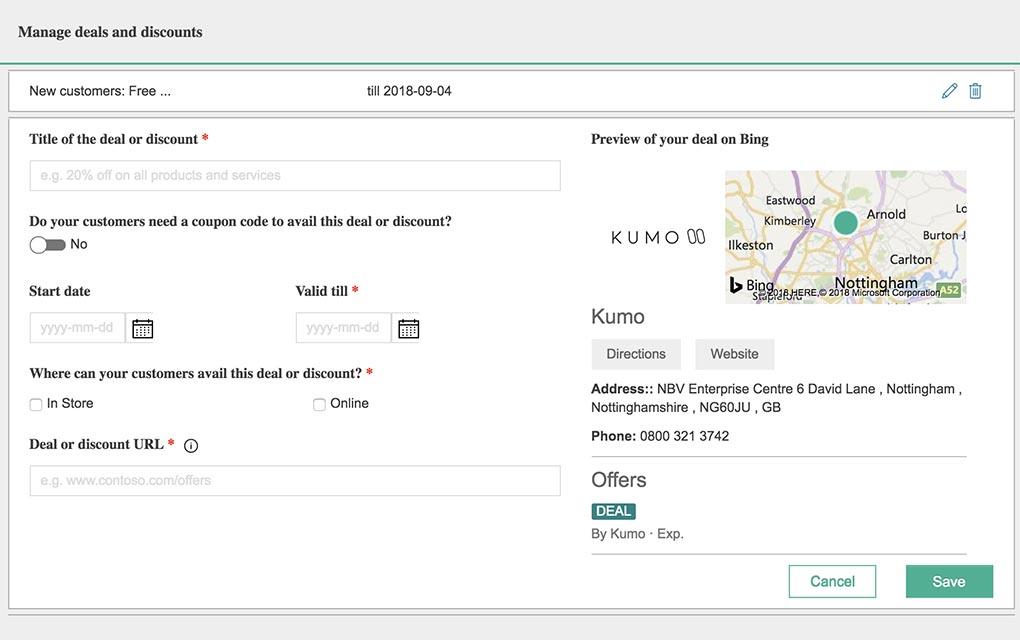Toggle the coupon code switch
Viewport: 1020px width, 640px height.
pos(47,245)
